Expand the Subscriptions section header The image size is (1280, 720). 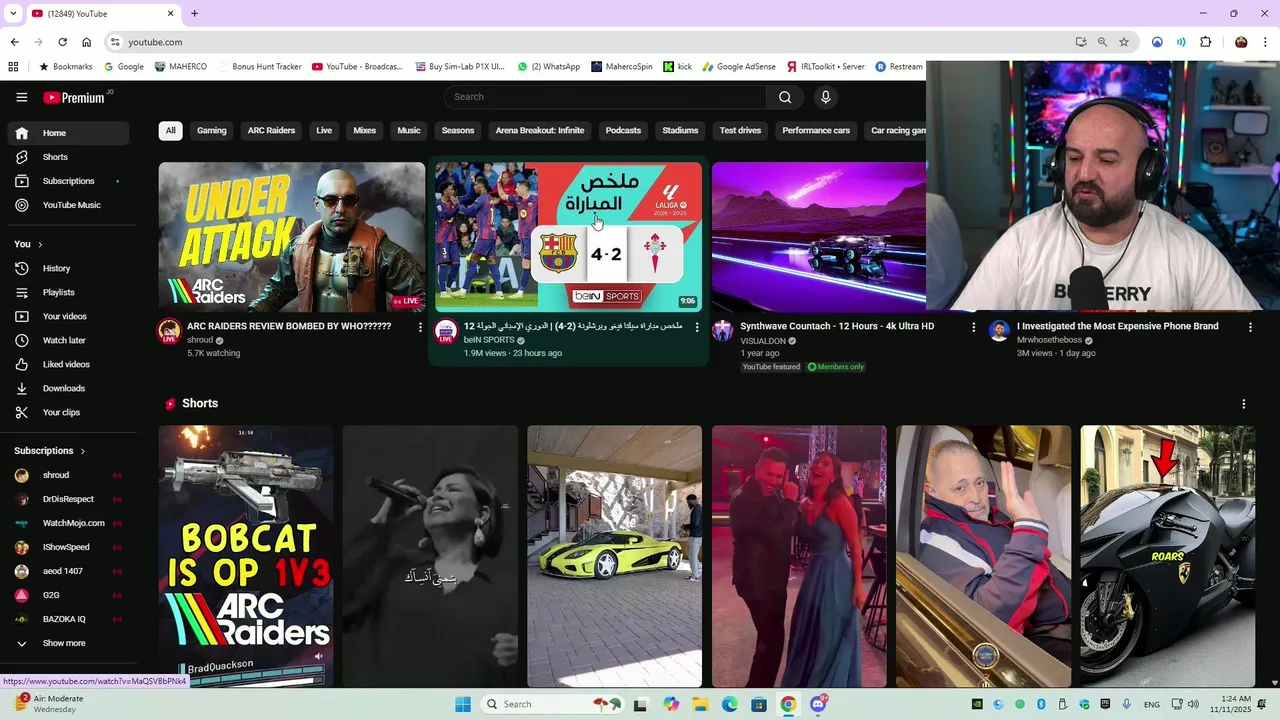coord(50,451)
